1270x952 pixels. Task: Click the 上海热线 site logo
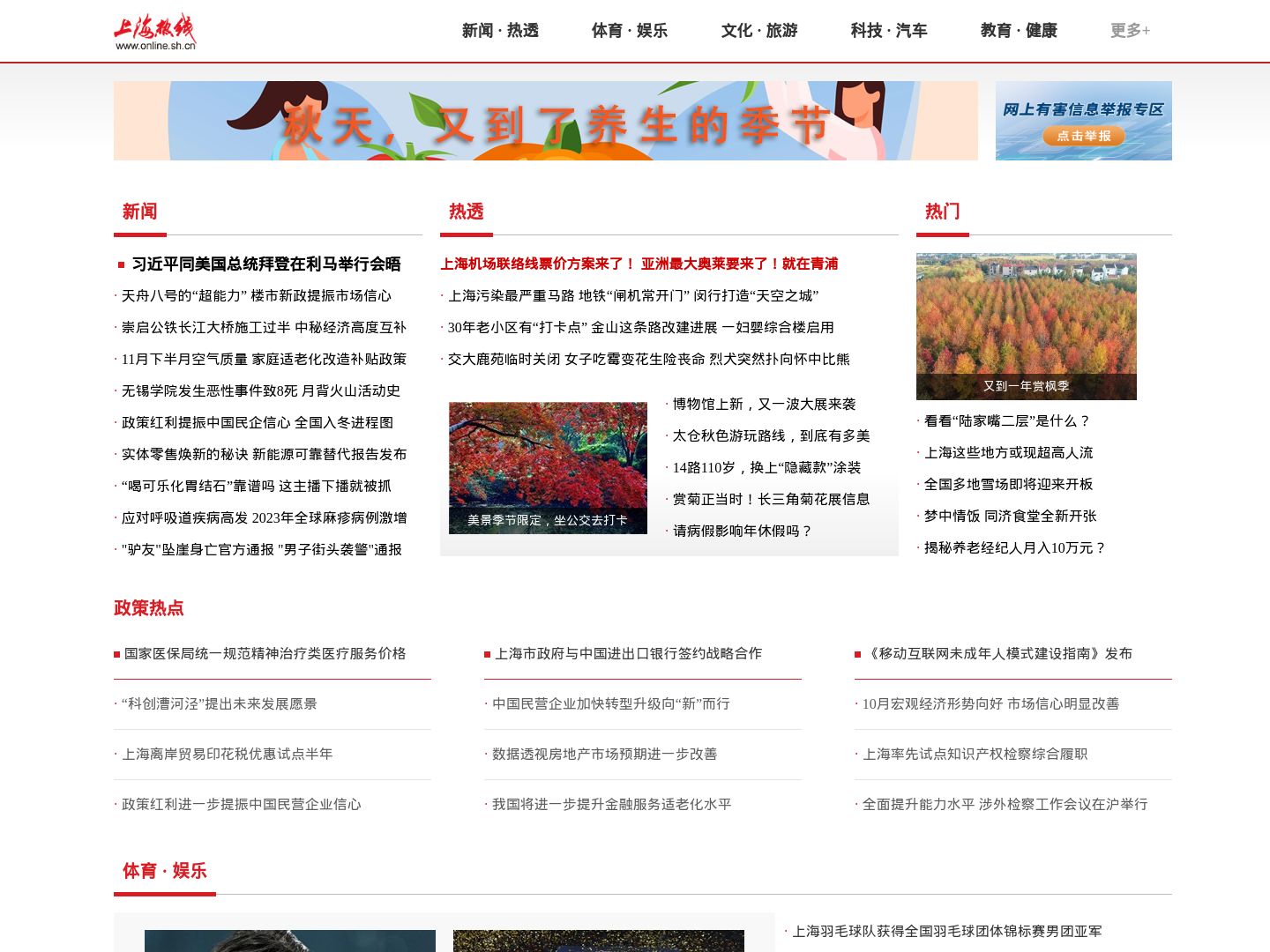point(155,32)
